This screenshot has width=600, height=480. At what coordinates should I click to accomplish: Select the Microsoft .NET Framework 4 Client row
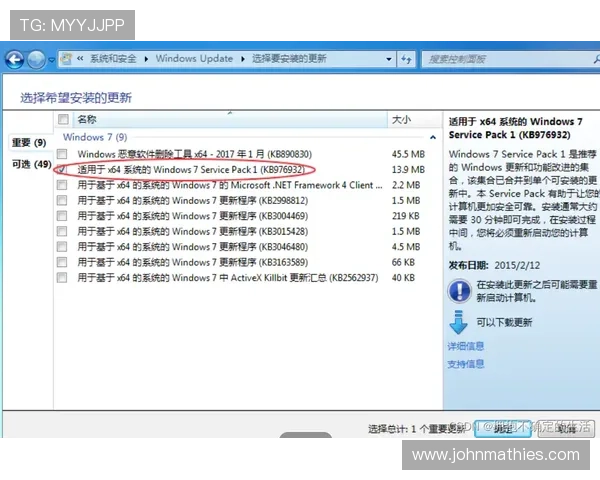(x=230, y=185)
